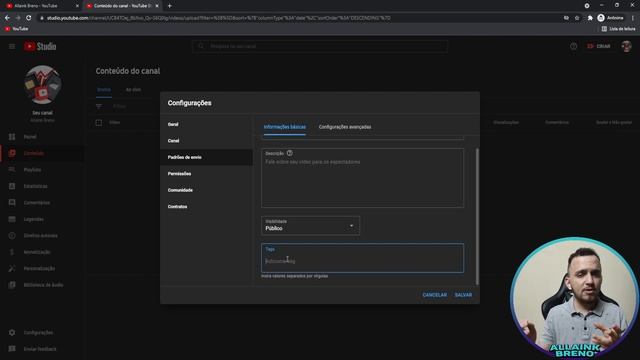Open the Personalização wand icon
Screen dimensions: 640x360
tap(12, 269)
